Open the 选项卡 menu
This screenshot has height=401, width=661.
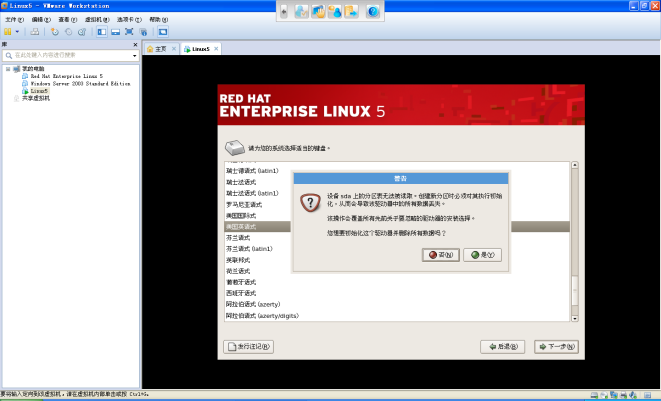pyautogui.click(x=129, y=19)
